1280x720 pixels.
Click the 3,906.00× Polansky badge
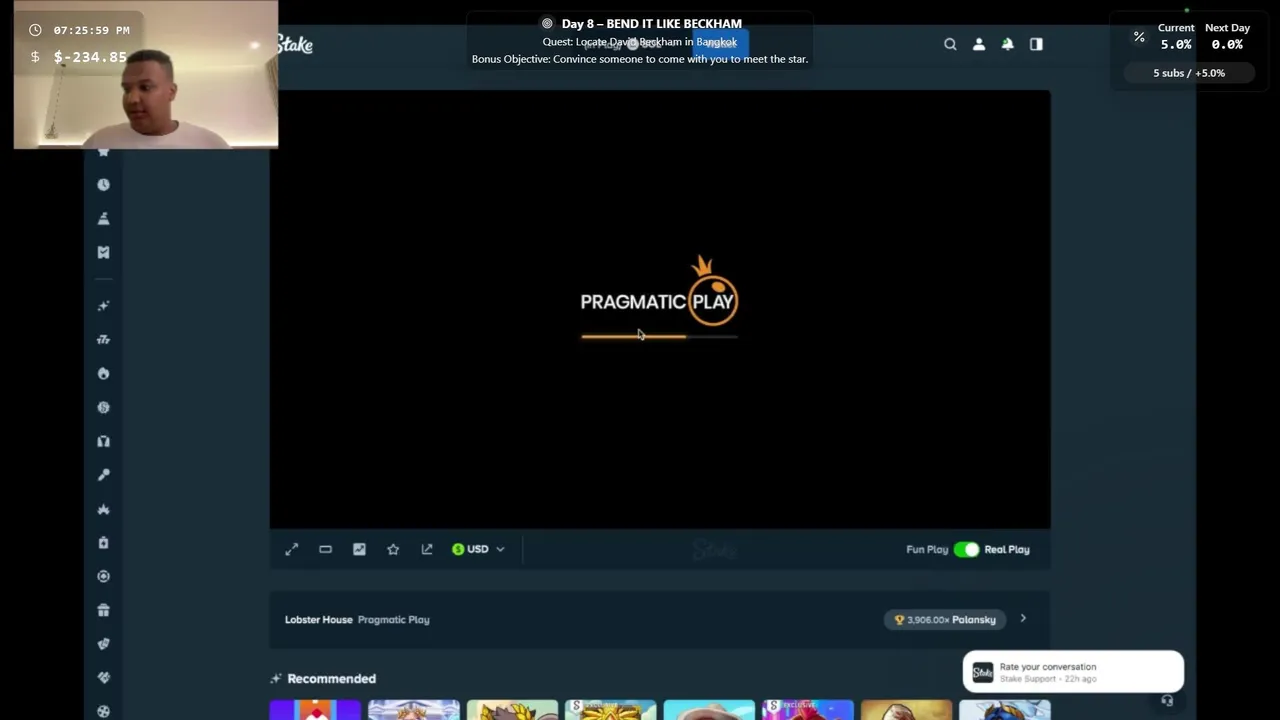click(x=945, y=620)
